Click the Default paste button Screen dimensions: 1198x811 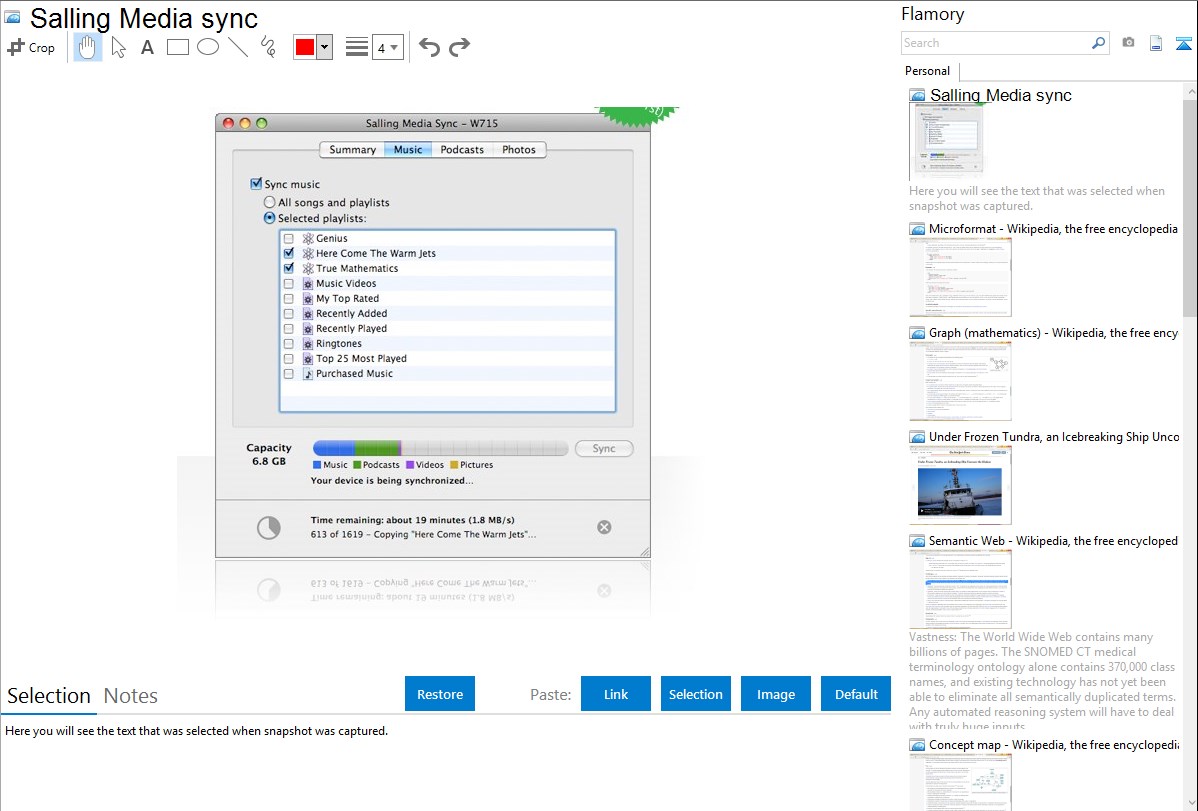856,694
